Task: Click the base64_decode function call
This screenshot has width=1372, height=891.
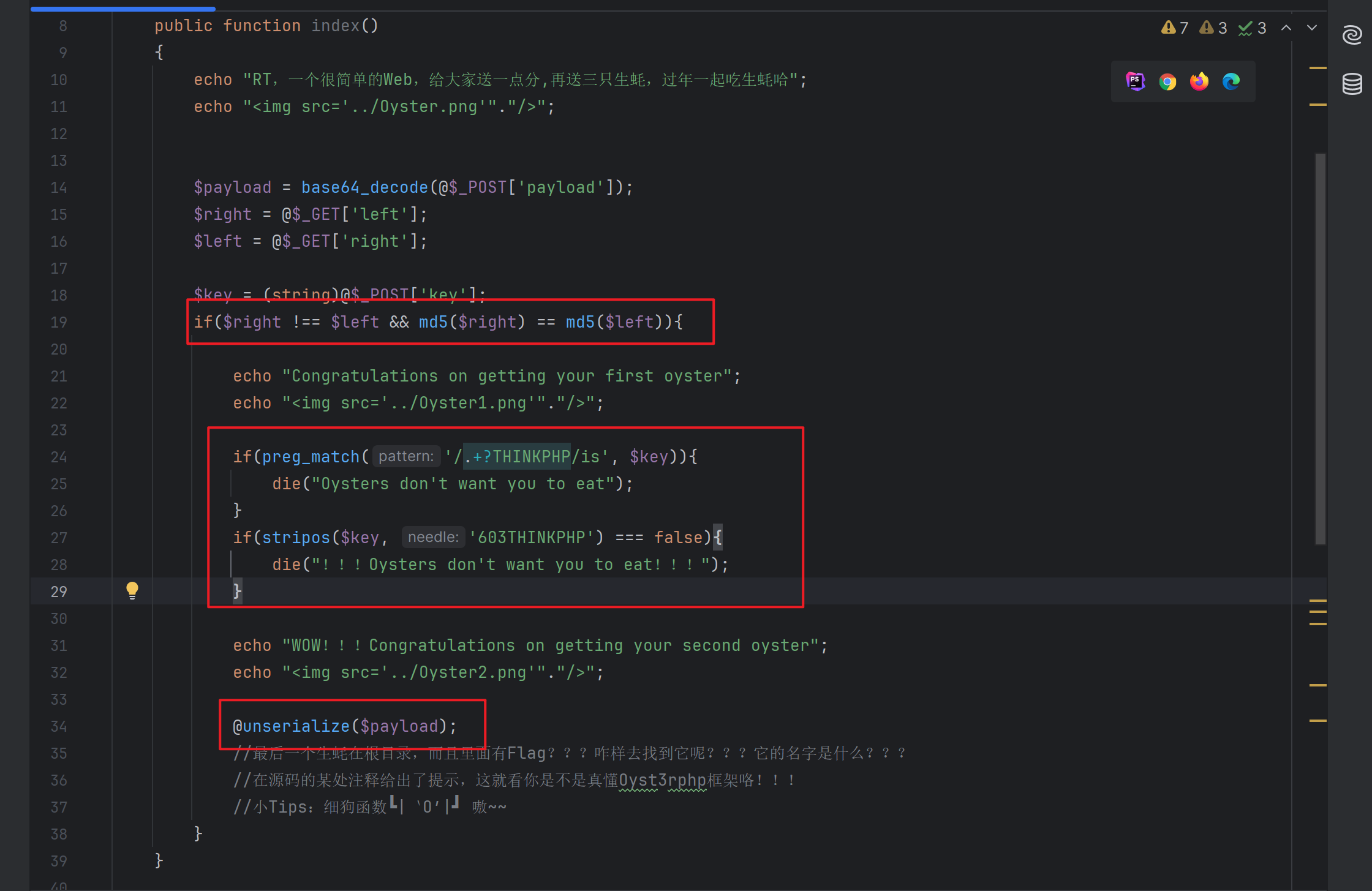Action: 364,187
